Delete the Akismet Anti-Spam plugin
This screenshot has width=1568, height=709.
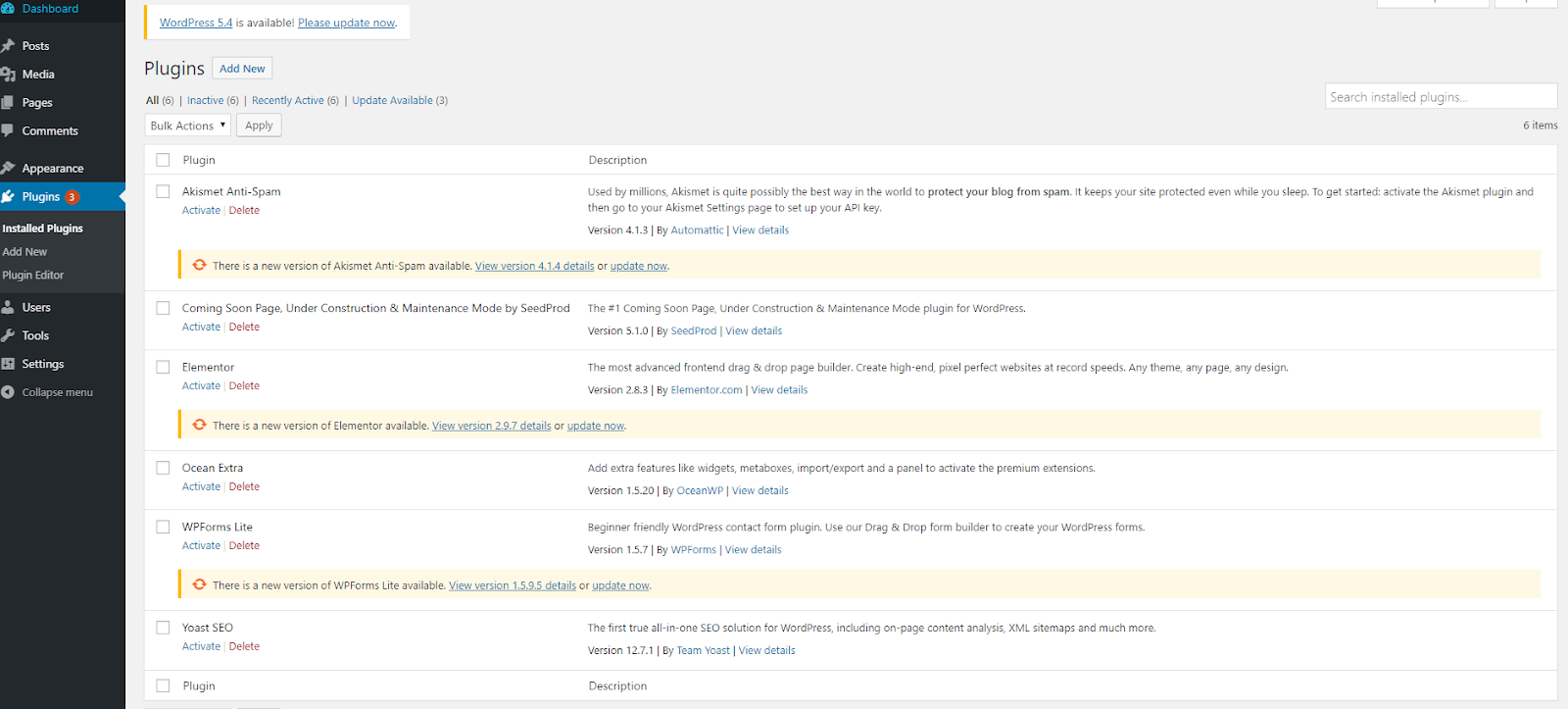click(244, 210)
